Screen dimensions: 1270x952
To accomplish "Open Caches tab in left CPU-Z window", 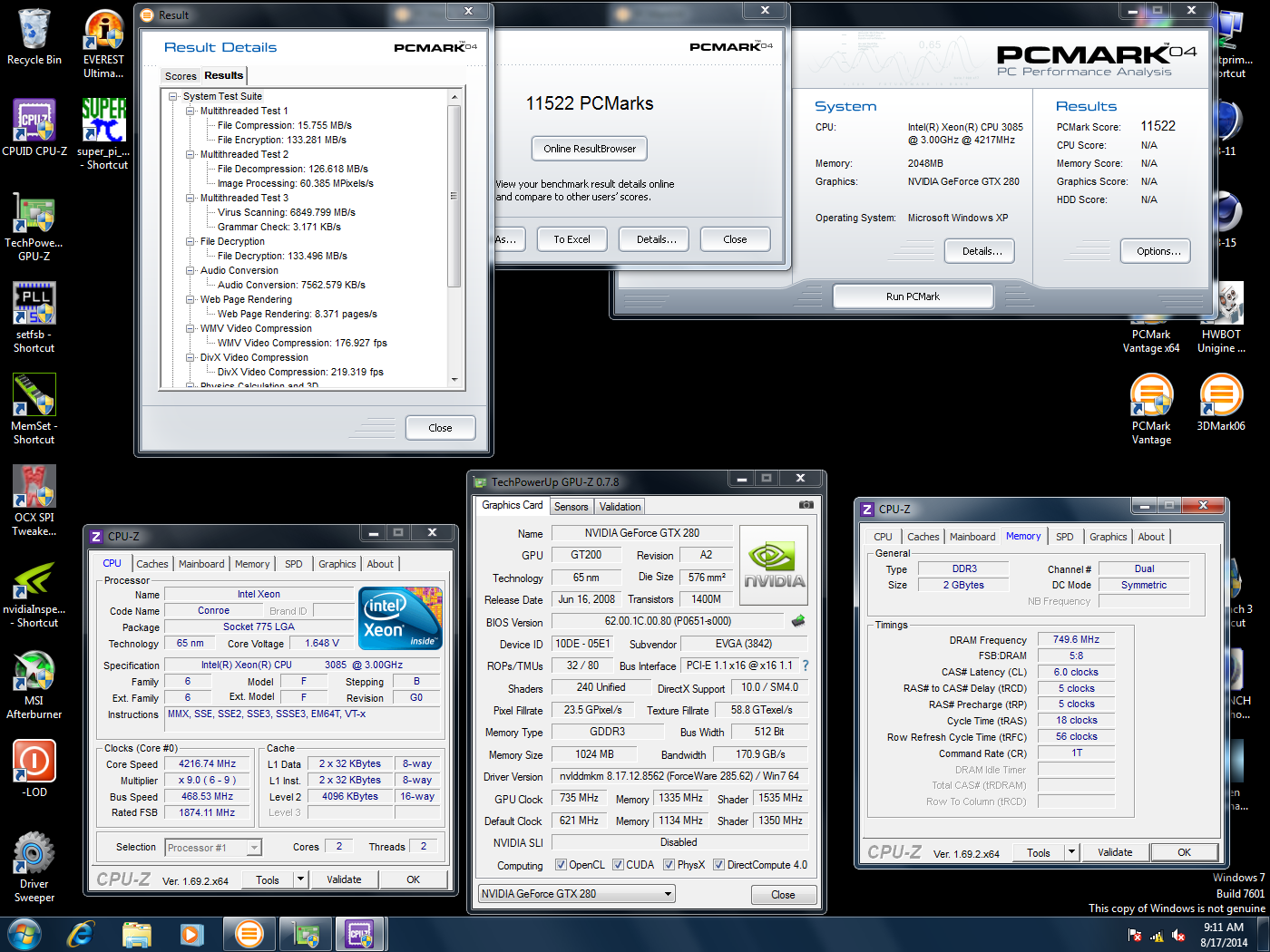I will pos(152,564).
